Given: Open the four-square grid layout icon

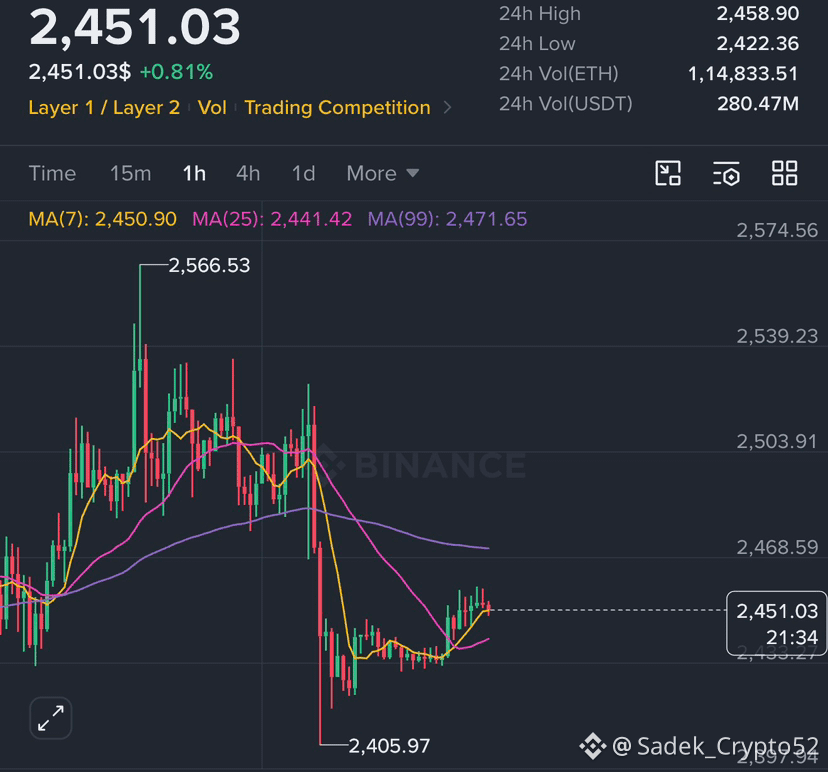Looking at the screenshot, I should 784,173.
